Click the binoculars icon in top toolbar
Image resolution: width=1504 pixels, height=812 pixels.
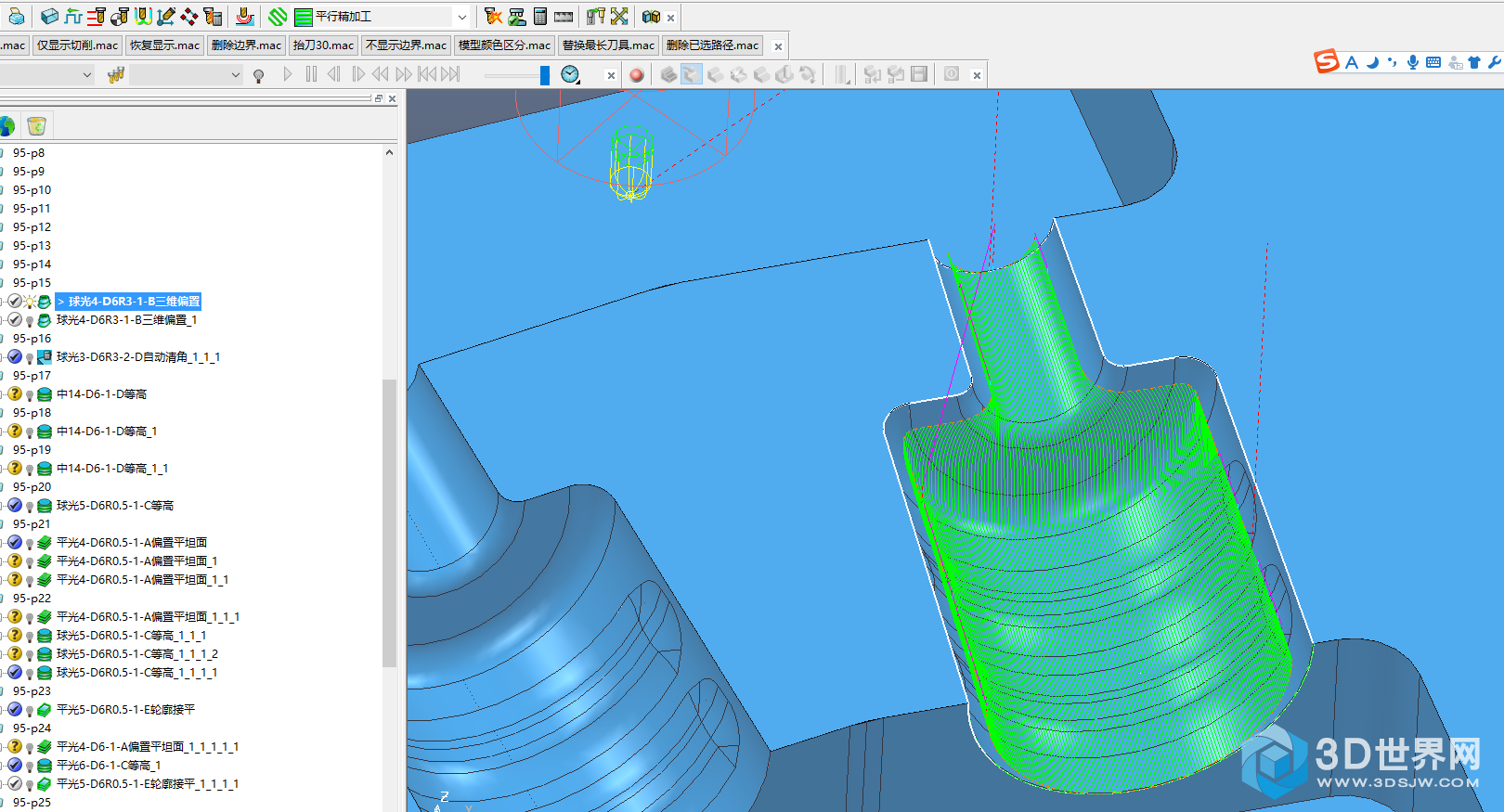pyautogui.click(x=651, y=17)
